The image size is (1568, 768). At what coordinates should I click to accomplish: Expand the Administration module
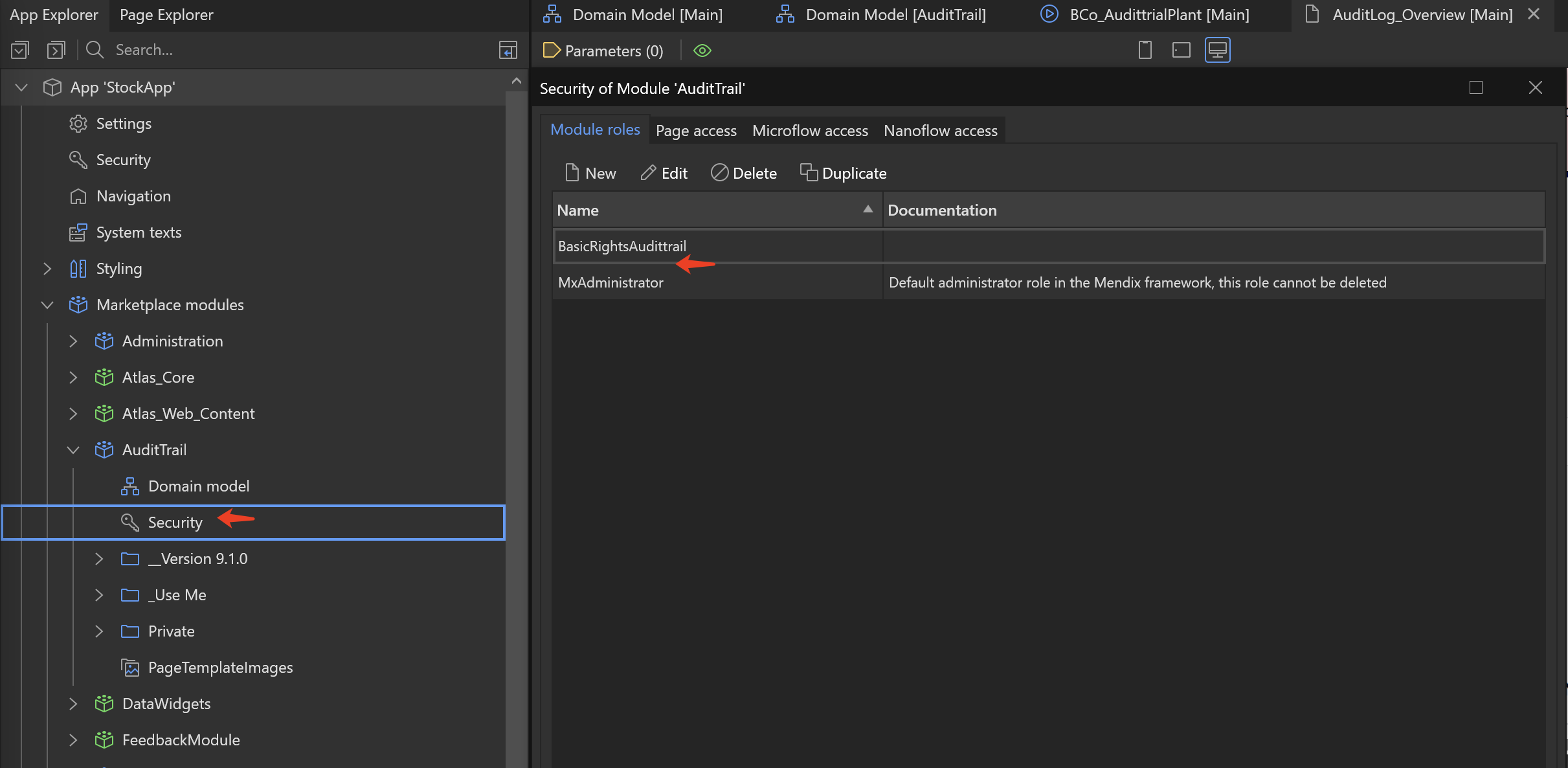pyautogui.click(x=73, y=341)
